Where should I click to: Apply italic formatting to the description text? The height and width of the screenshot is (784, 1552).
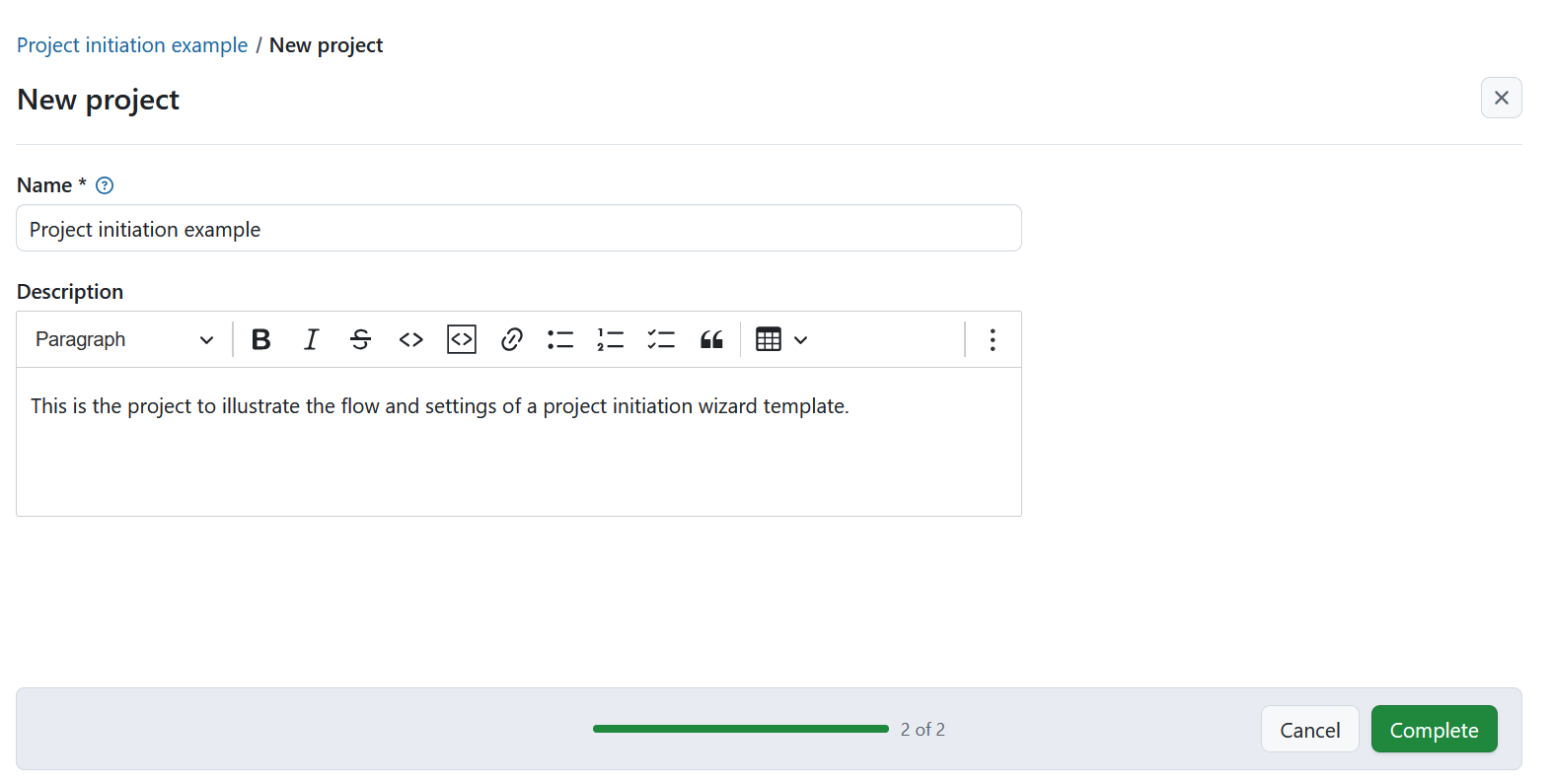click(311, 339)
